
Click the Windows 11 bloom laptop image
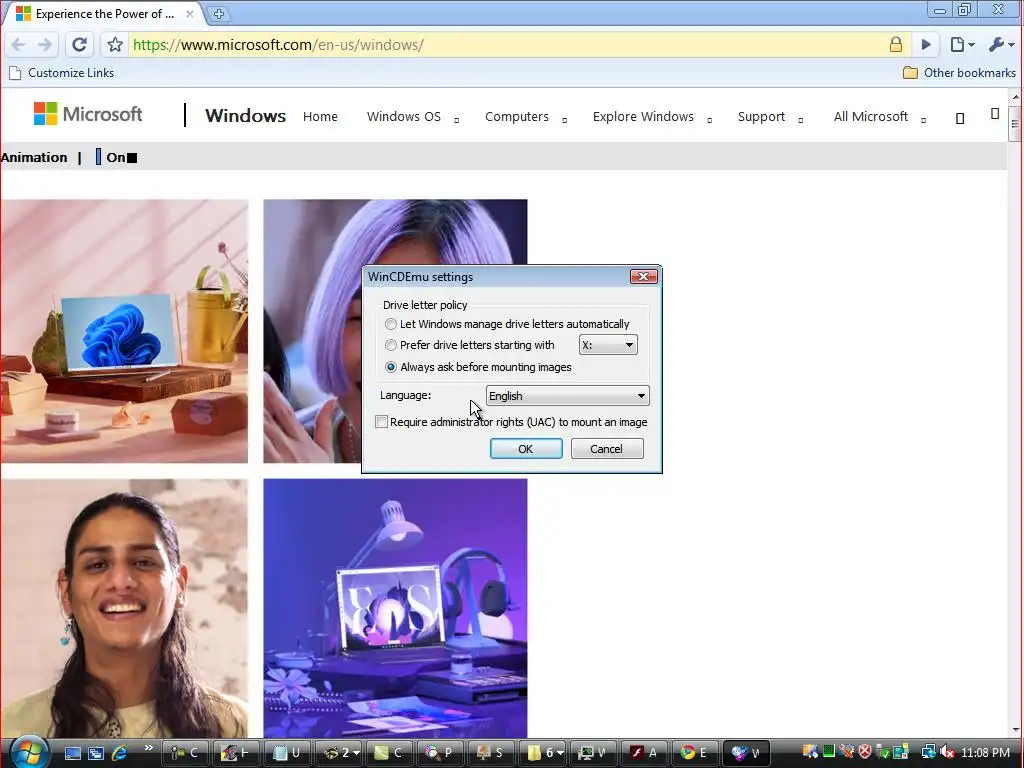124,331
